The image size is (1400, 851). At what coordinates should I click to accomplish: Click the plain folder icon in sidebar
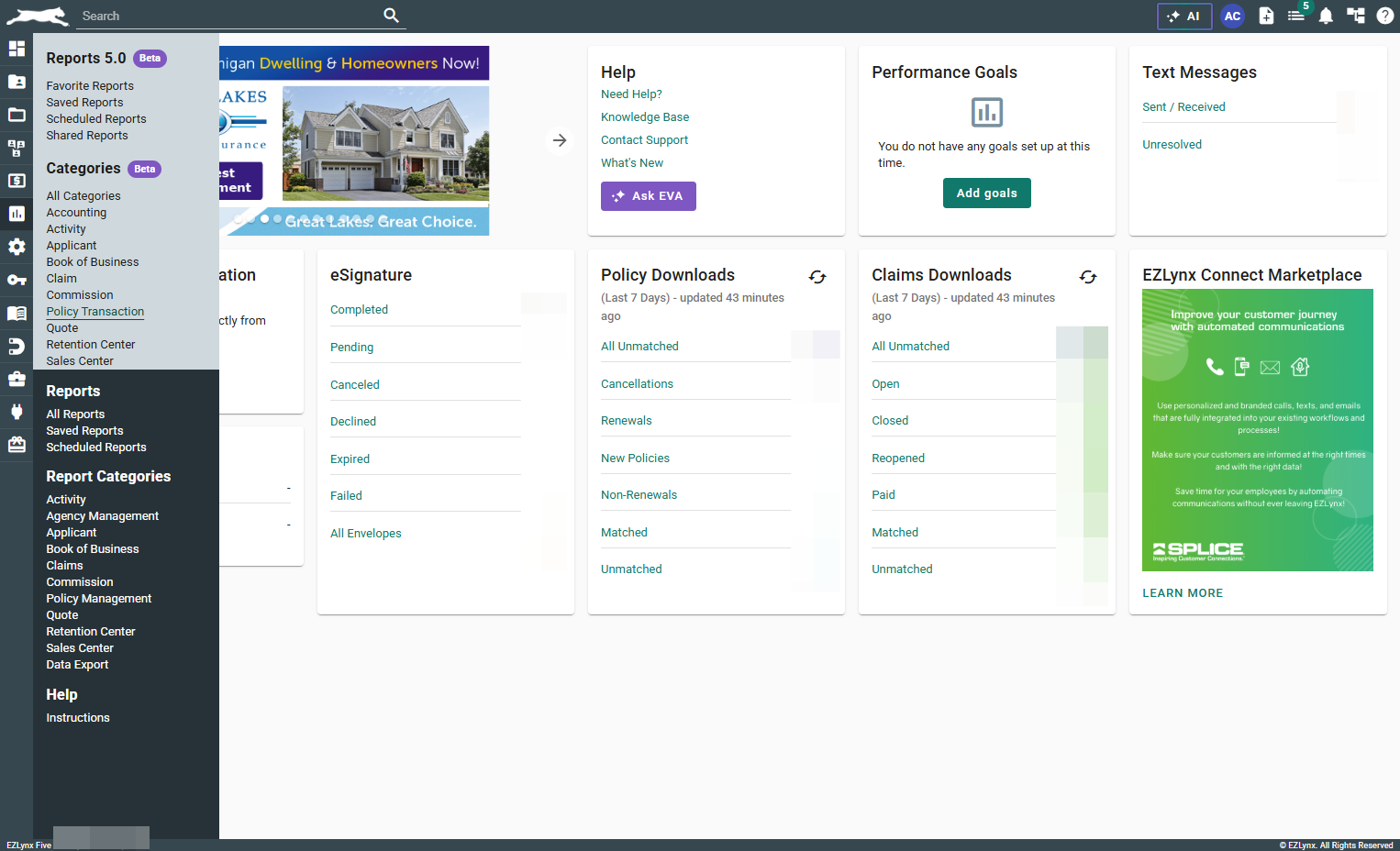(x=17, y=115)
